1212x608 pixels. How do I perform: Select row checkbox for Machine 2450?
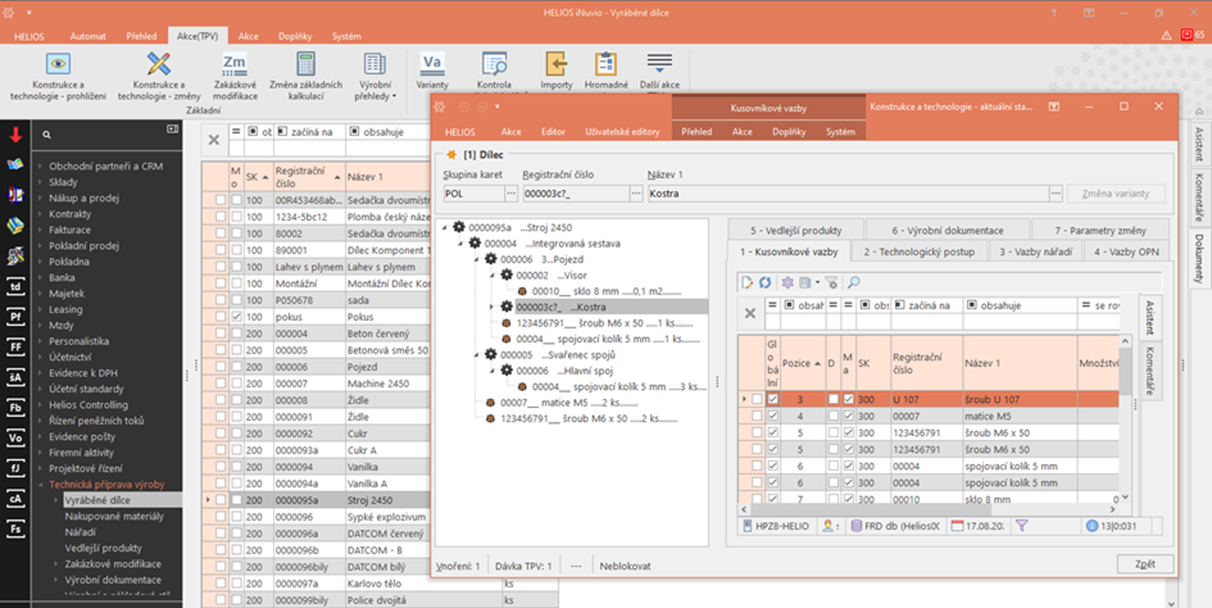coord(220,383)
